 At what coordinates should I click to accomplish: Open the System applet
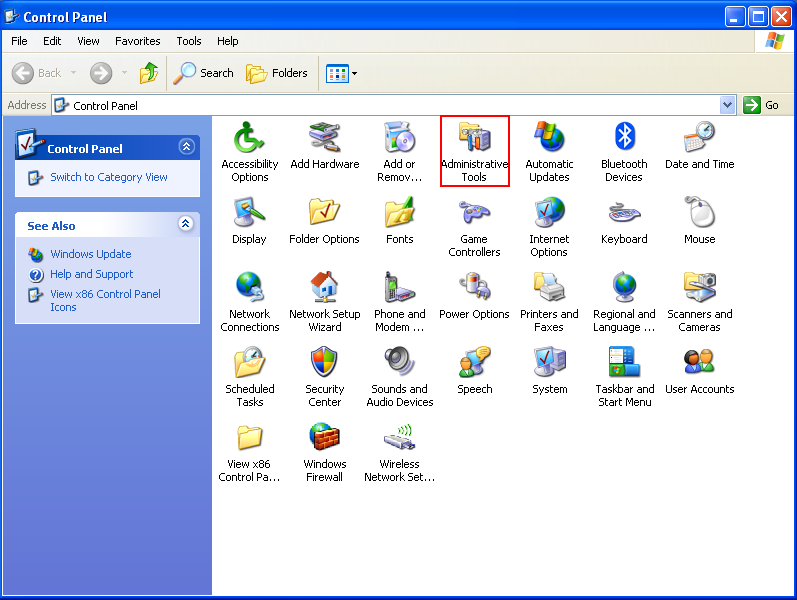click(549, 371)
